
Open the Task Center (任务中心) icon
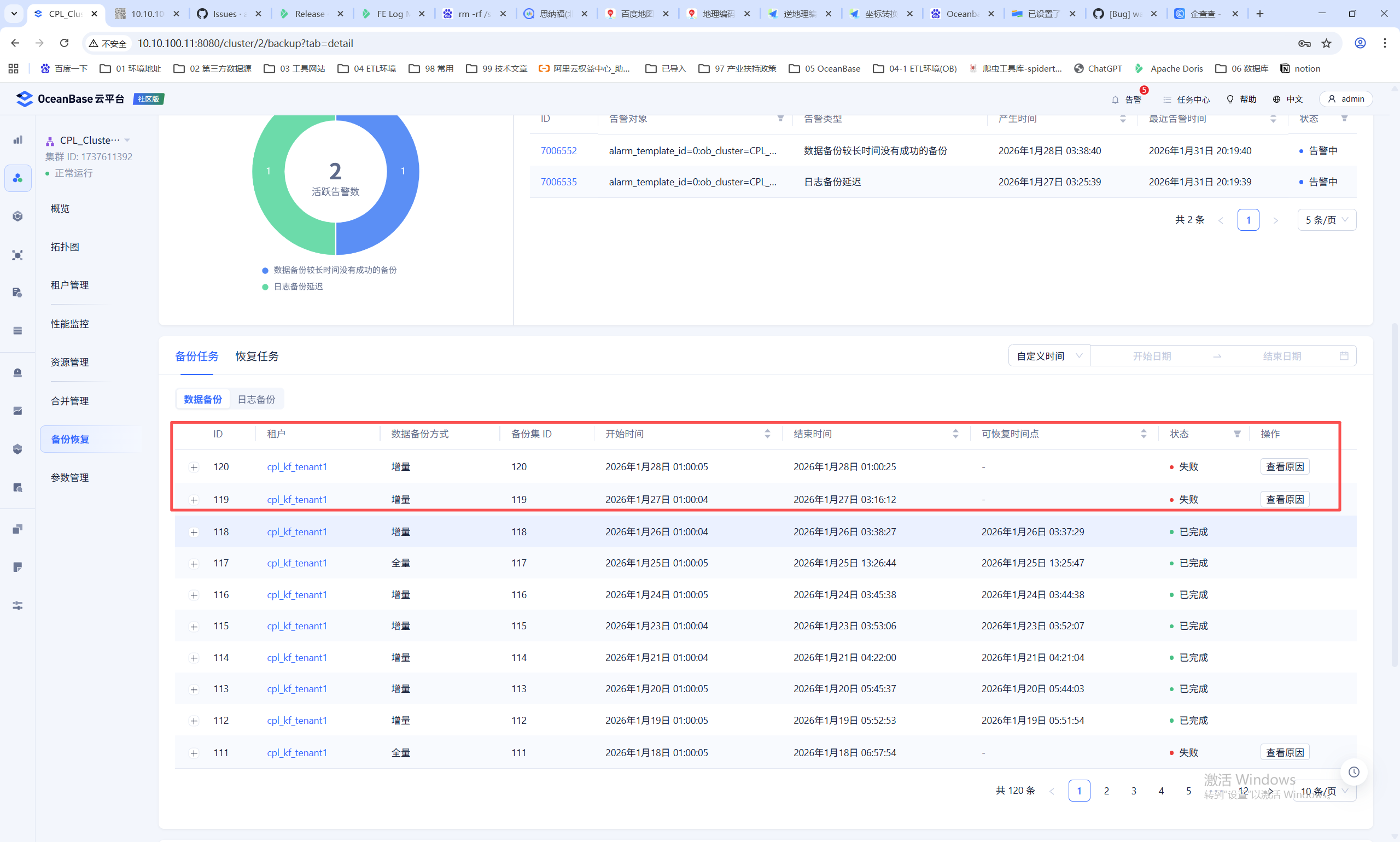(x=1167, y=100)
